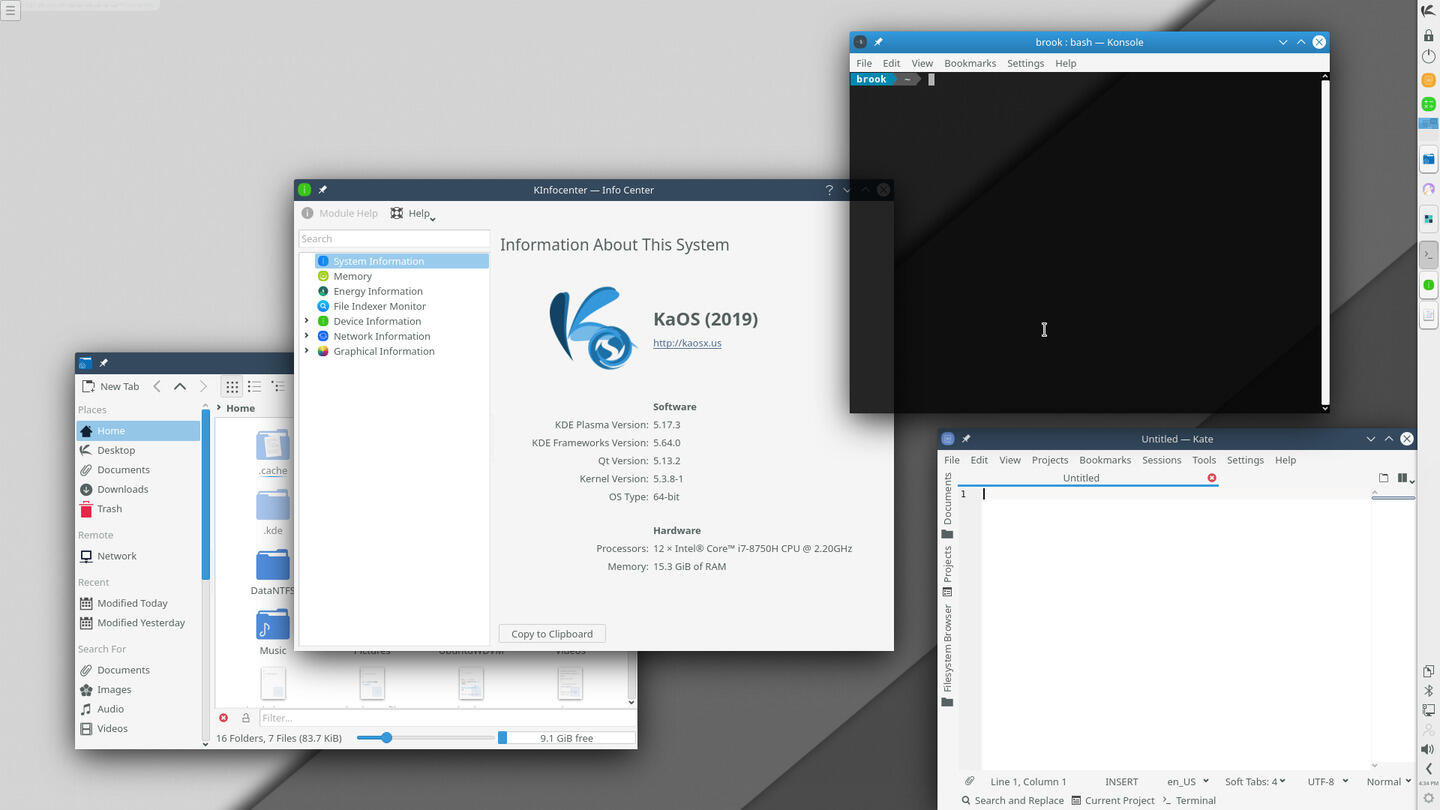The width and height of the screenshot is (1440, 810).
Task: Open the Projects side panel in Kate
Action: pos(948,571)
